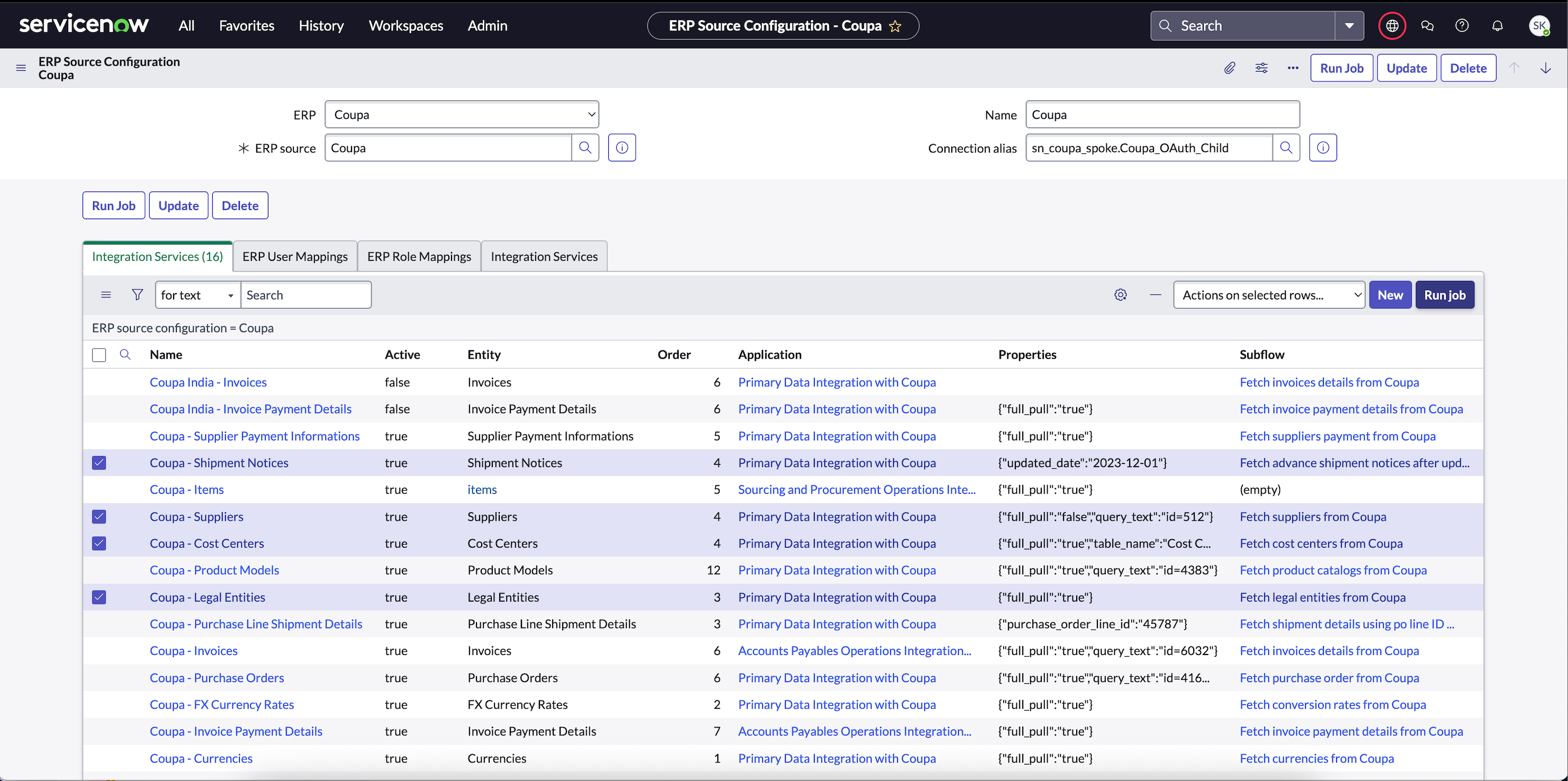This screenshot has width=1568, height=781.
Task: Click the global search magnifier icon
Action: pyautogui.click(x=1165, y=25)
